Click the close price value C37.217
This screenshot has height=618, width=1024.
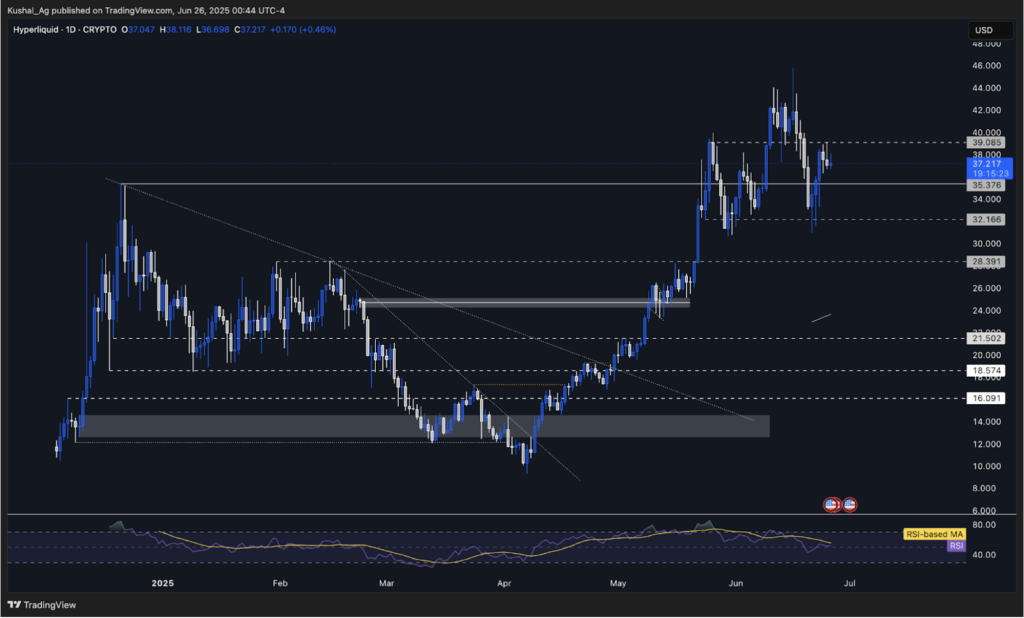click(250, 29)
